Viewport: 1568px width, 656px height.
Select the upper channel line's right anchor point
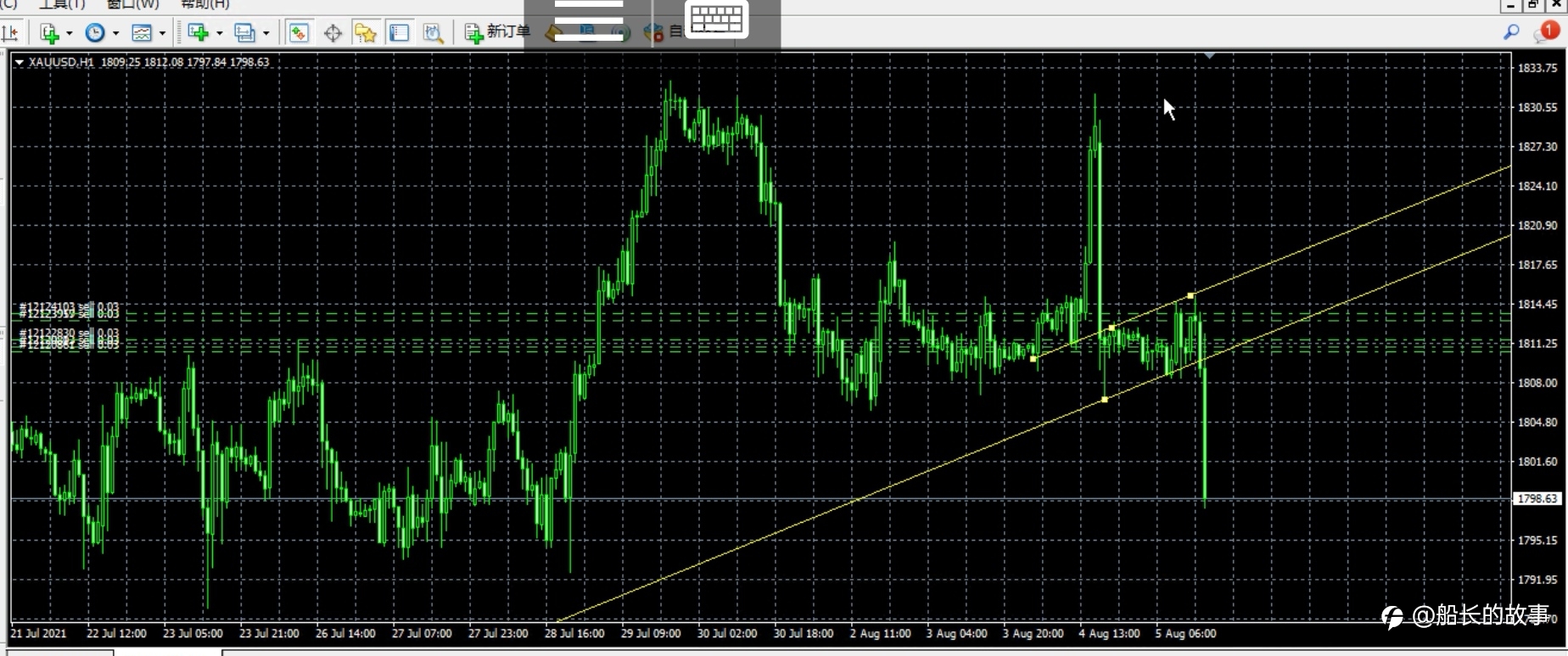pyautogui.click(x=1190, y=295)
